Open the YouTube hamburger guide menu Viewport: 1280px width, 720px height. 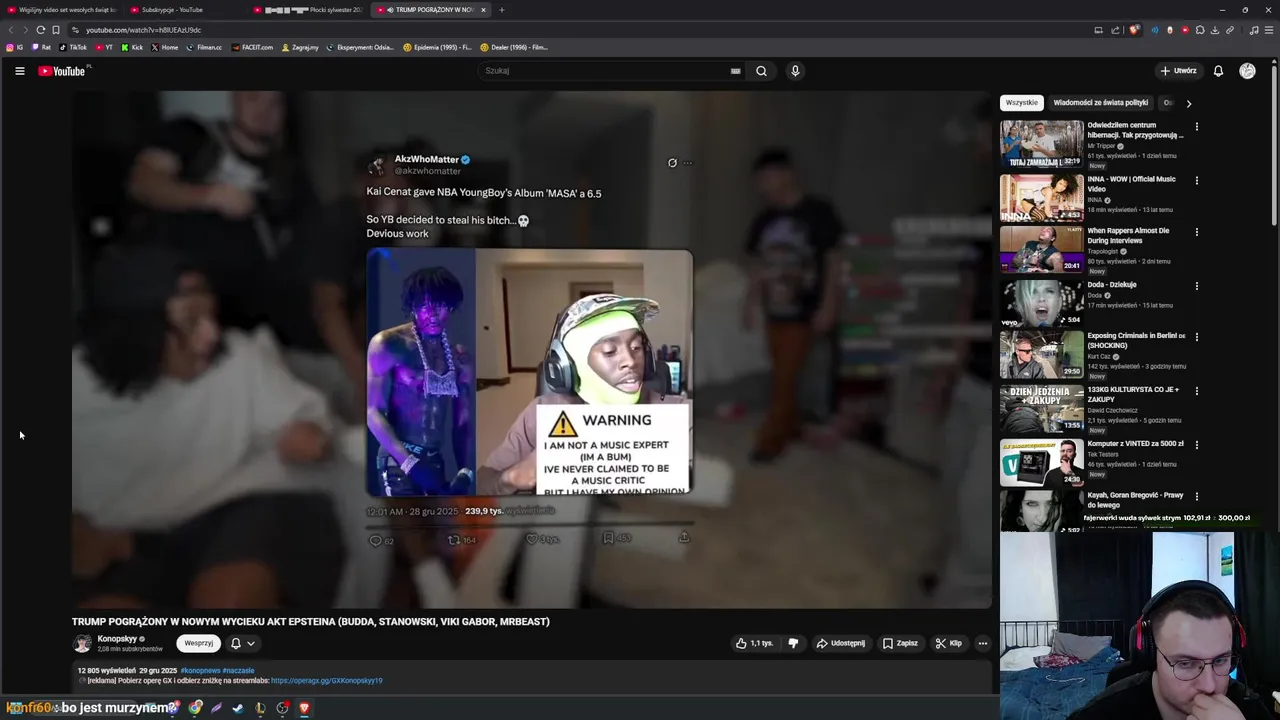(19, 71)
